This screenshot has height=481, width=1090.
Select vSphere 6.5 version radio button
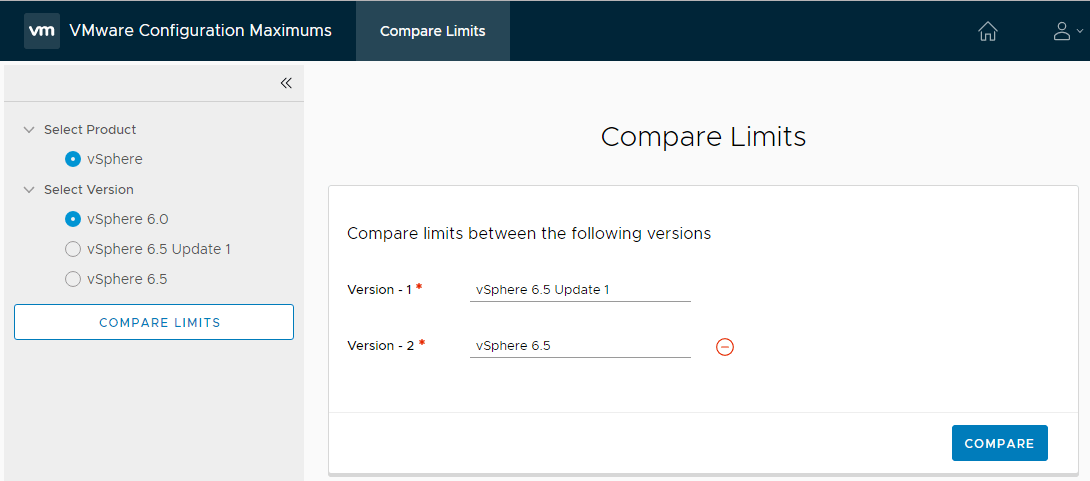click(73, 279)
